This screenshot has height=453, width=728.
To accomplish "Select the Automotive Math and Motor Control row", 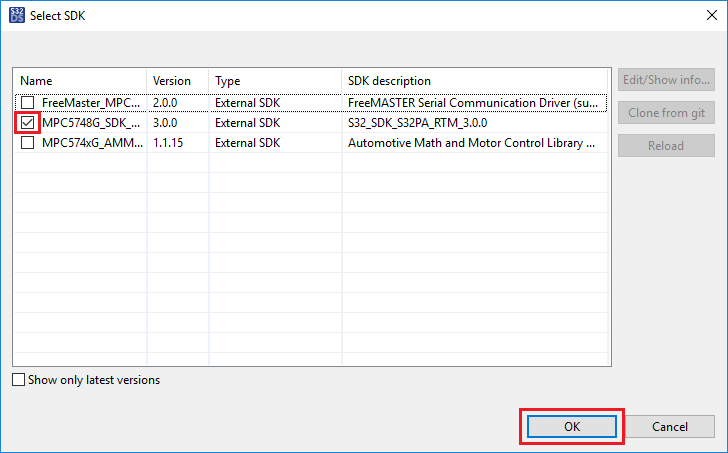I will pos(472,143).
